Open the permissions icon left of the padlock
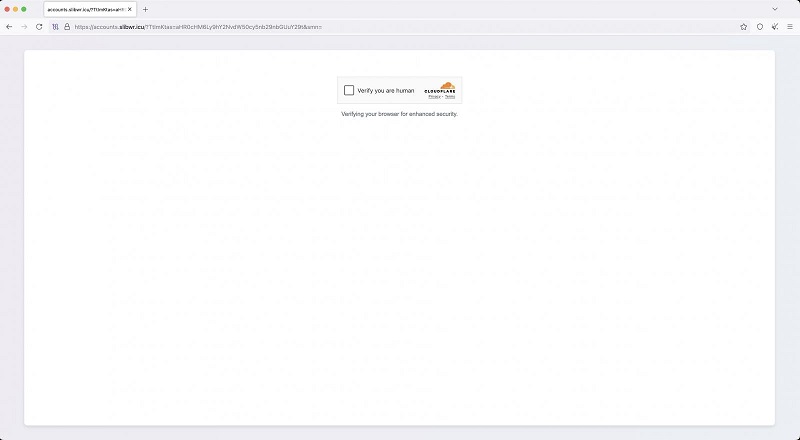 pos(56,27)
